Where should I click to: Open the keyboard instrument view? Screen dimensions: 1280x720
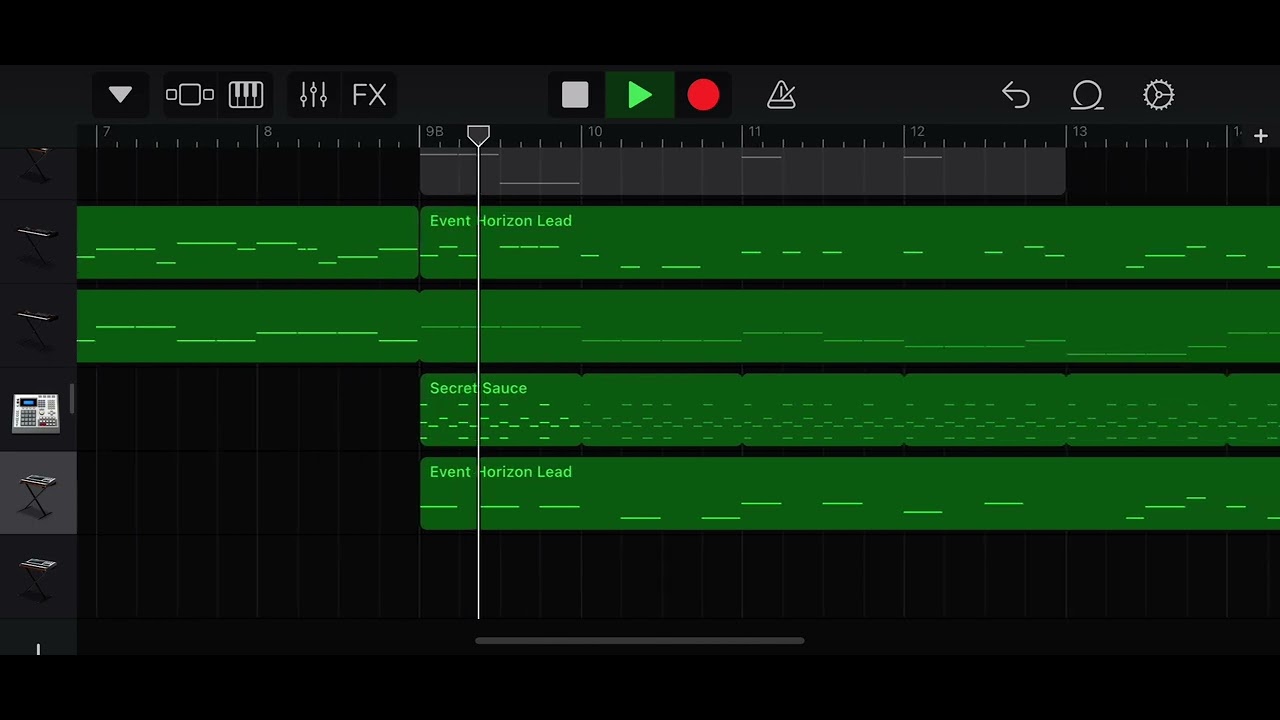[246, 95]
